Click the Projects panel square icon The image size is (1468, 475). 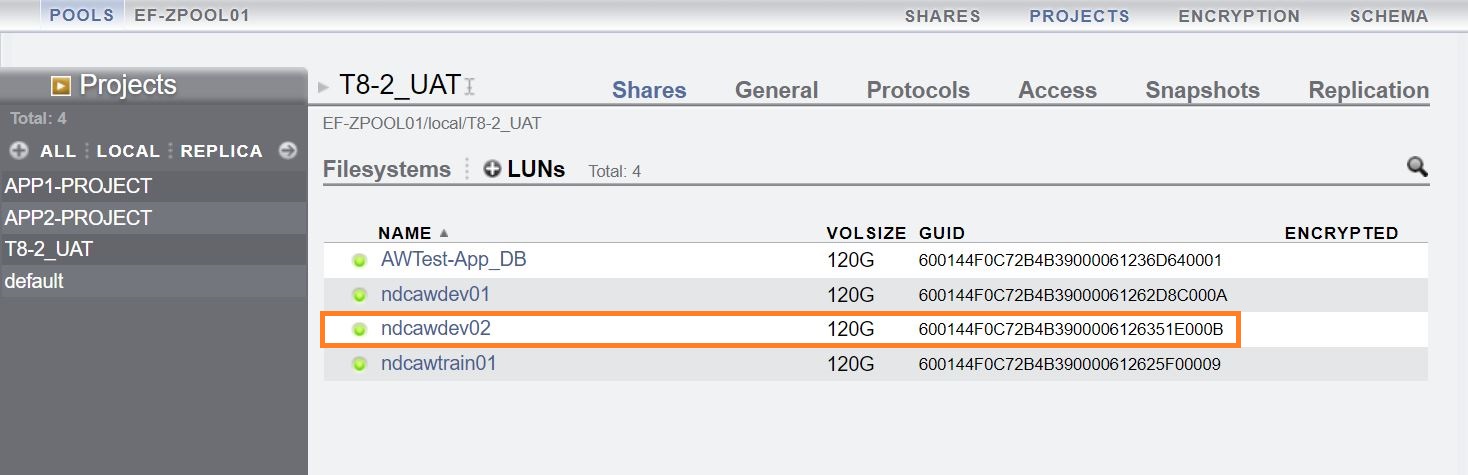tap(62, 86)
